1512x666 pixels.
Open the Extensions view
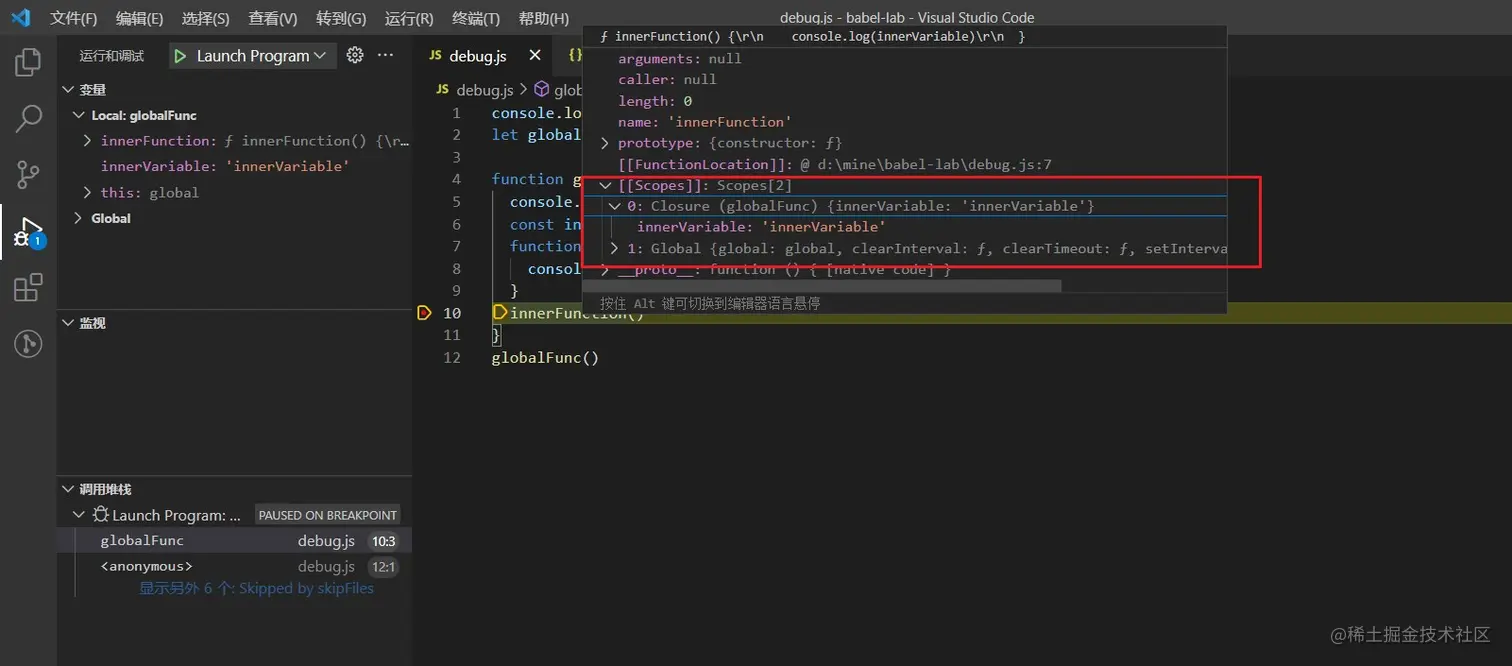[x=28, y=288]
